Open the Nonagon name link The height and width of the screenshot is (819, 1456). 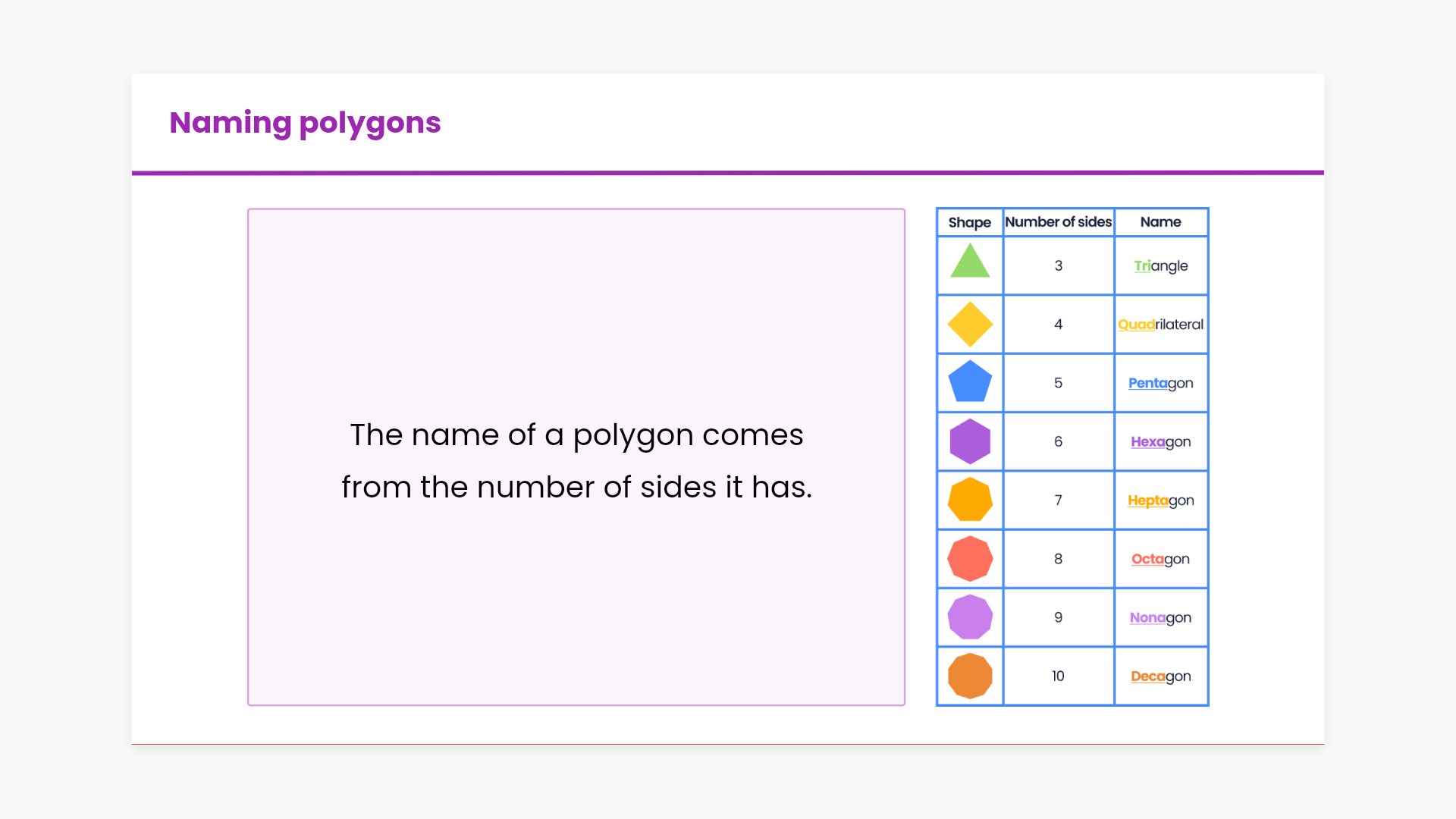1160,617
